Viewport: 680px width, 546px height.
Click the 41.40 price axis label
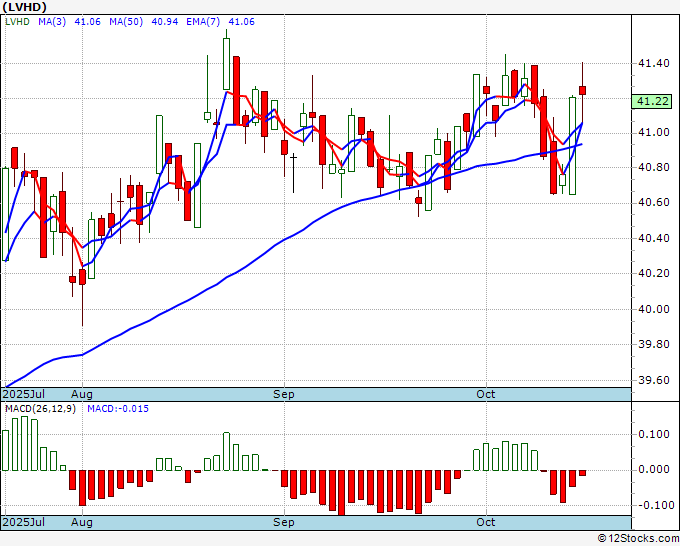coord(654,63)
